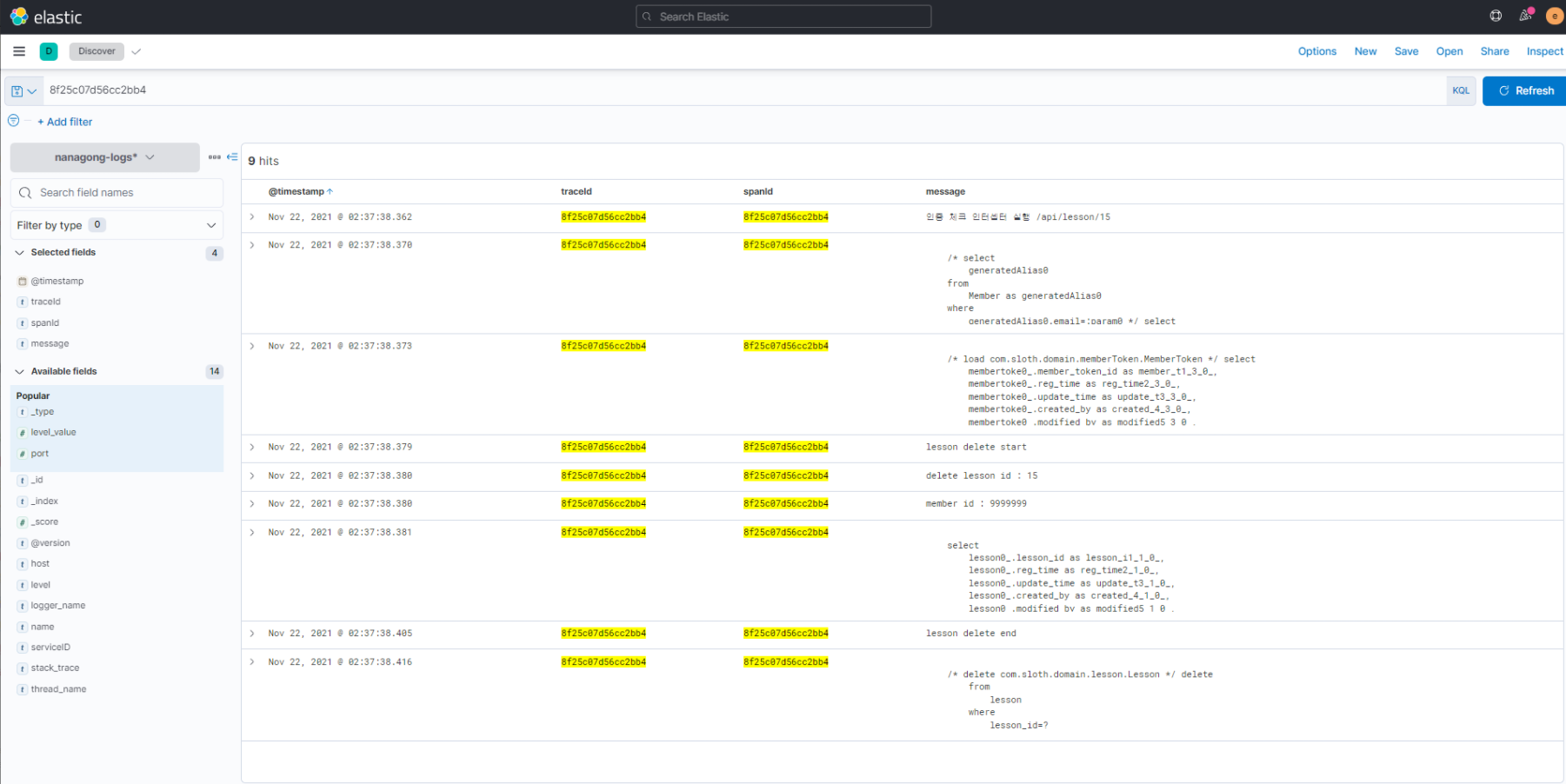Click the traceId column header
Screen dimensions: 1566x784
576,191
